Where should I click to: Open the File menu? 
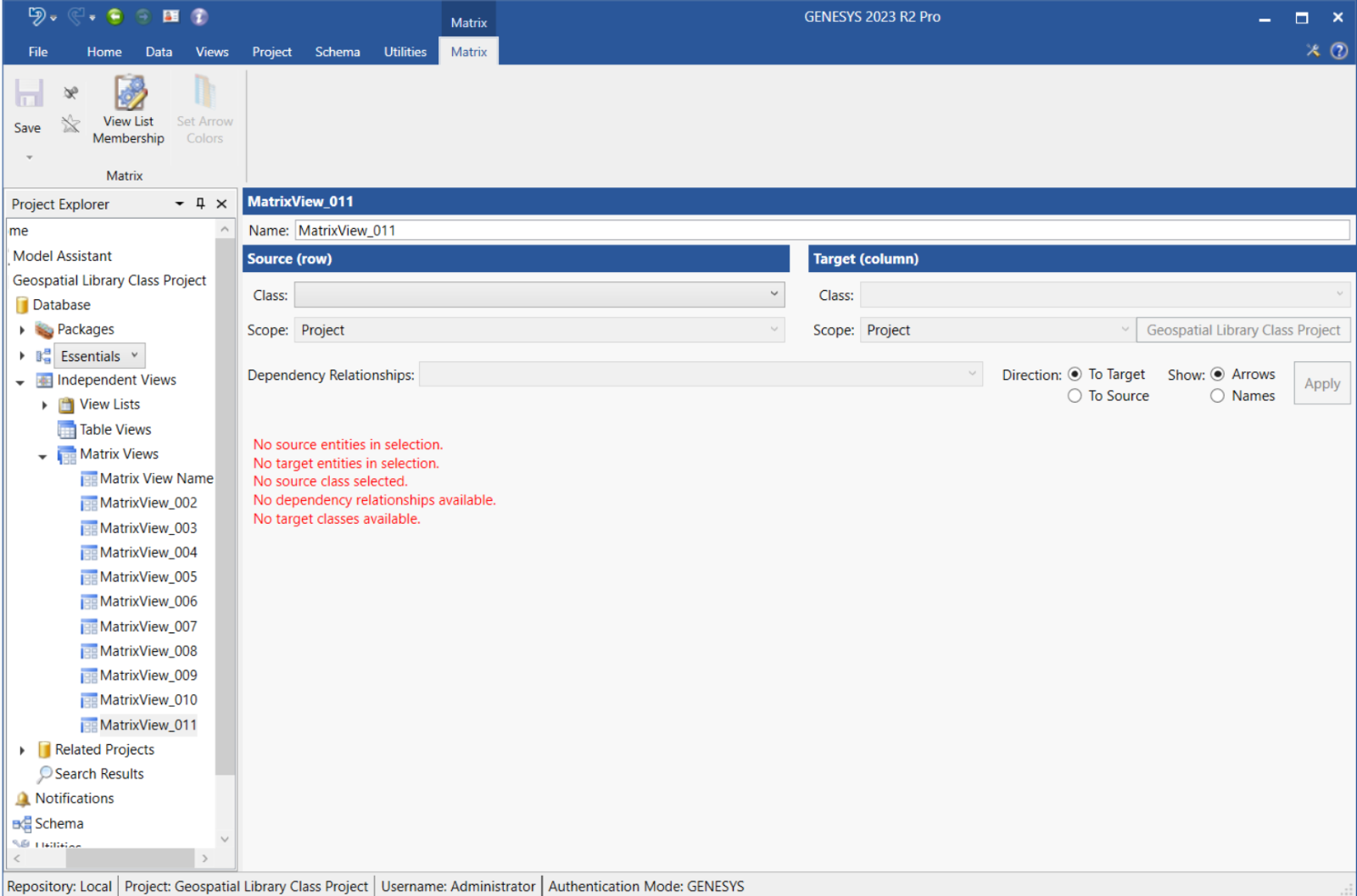coord(38,52)
